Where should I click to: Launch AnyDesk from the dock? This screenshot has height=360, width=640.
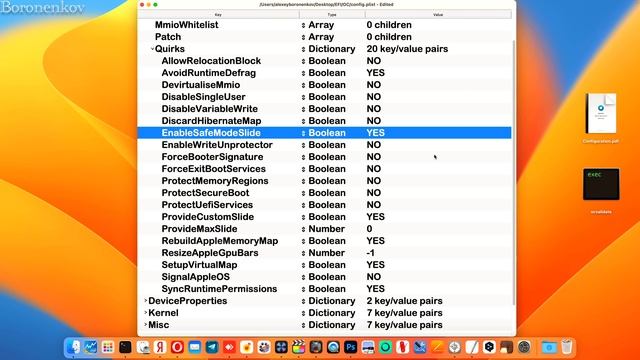(x=229, y=347)
